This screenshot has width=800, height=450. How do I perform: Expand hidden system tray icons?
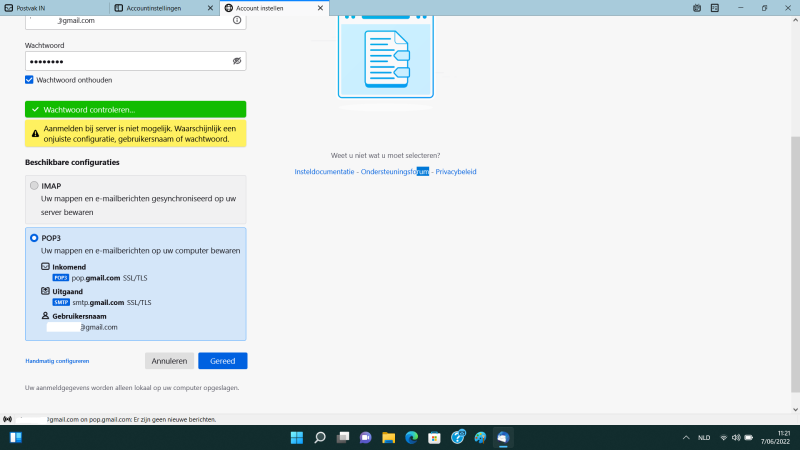point(686,438)
